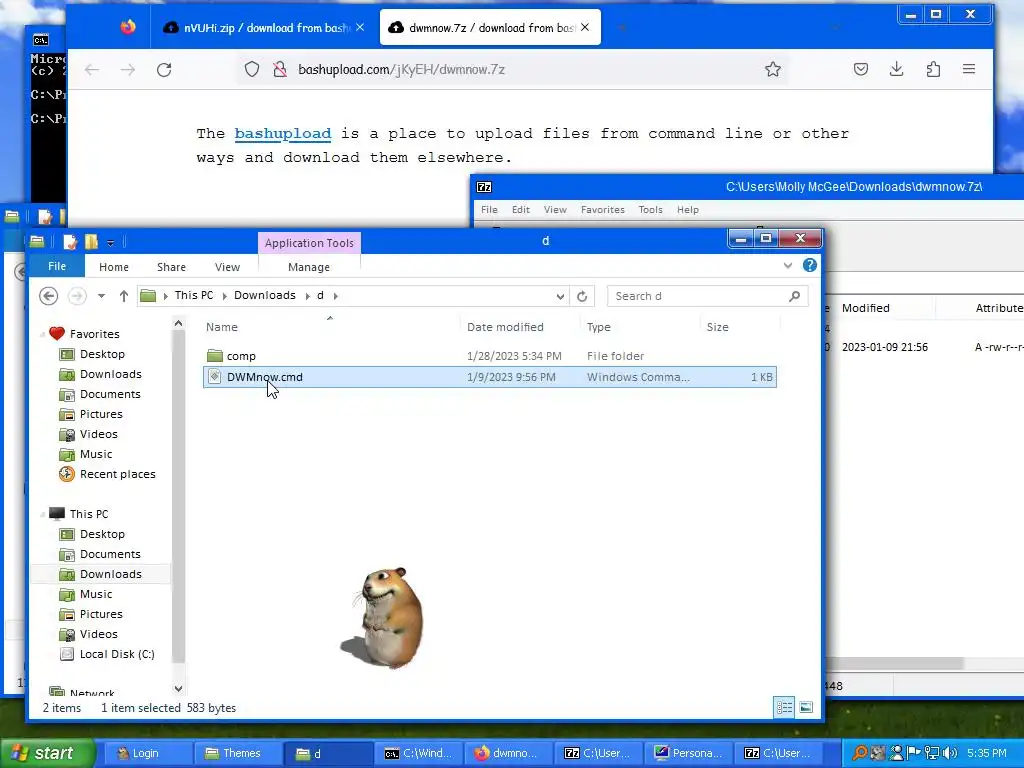Open Favorites Desktop in sidebar
Screen dimensions: 1024x768
click(x=102, y=354)
